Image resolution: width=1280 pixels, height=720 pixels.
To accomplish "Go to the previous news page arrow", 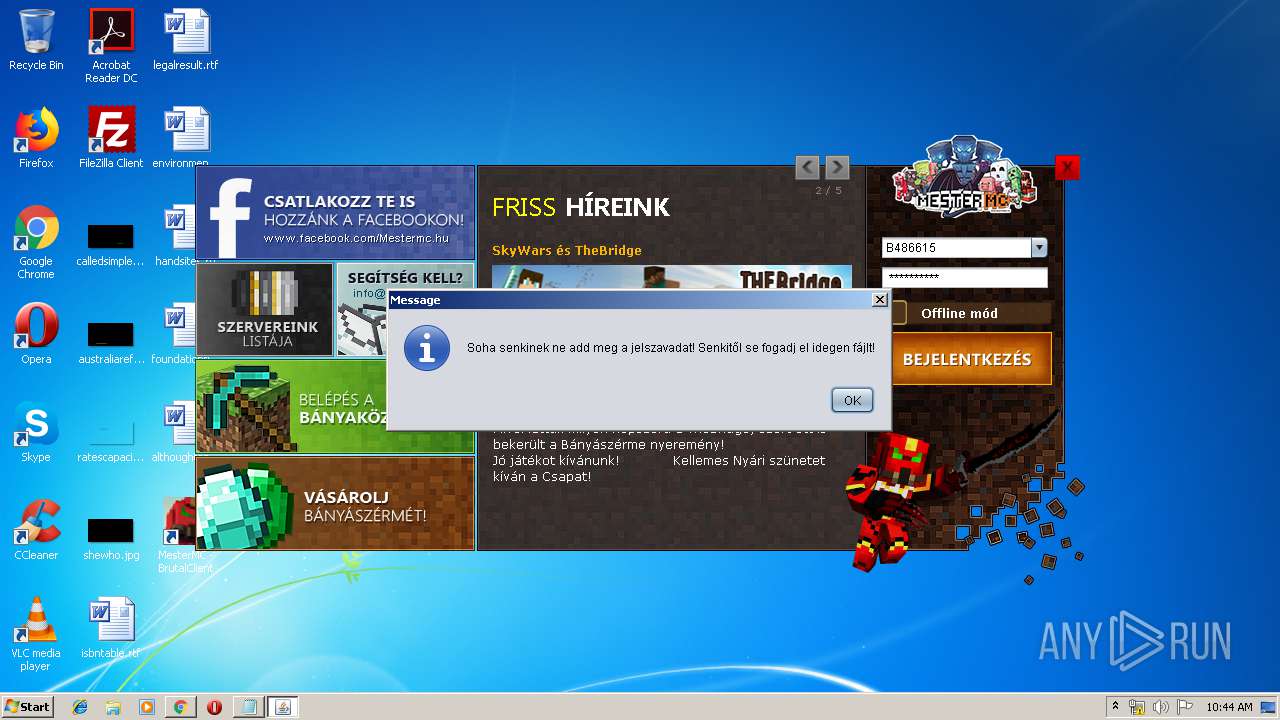I will click(x=807, y=167).
